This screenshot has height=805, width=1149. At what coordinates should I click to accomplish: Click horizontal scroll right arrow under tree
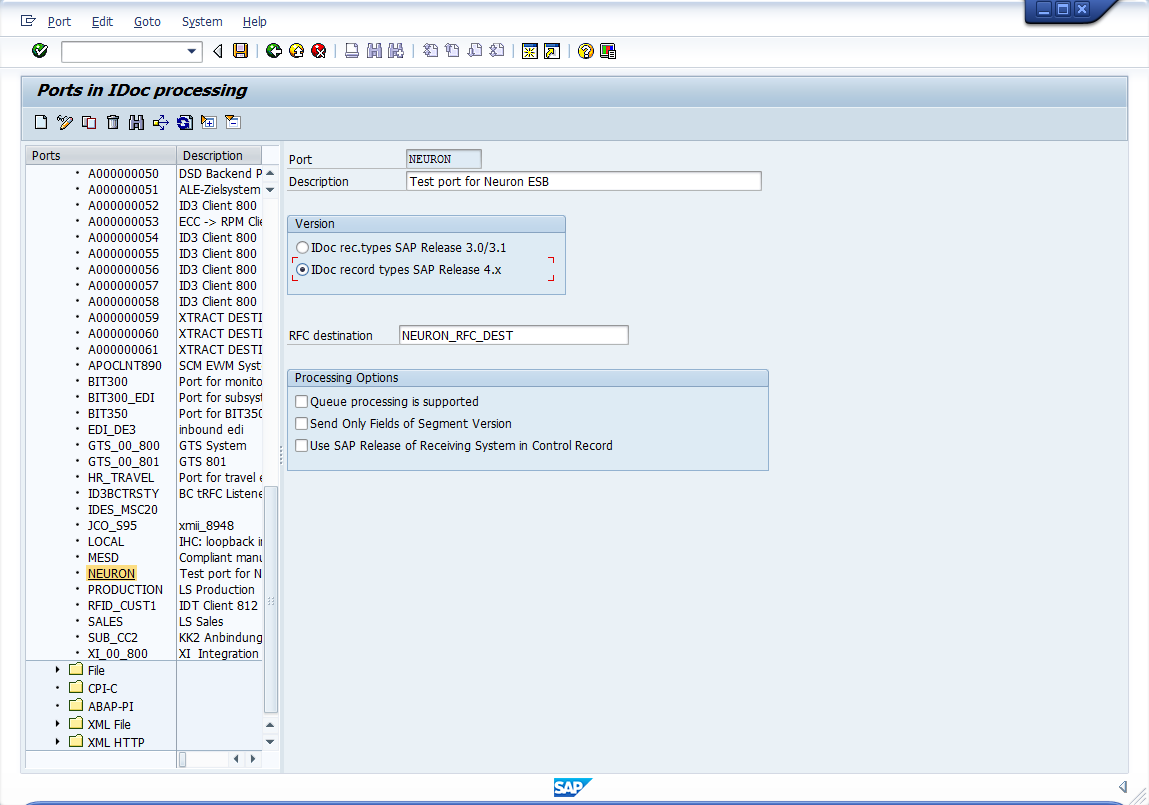253,759
